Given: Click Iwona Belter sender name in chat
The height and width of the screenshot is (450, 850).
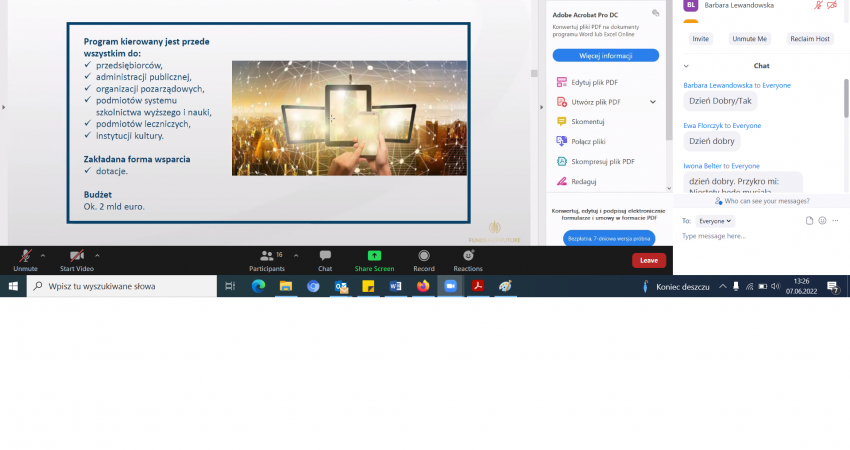Looking at the screenshot, I should pyautogui.click(x=702, y=166).
